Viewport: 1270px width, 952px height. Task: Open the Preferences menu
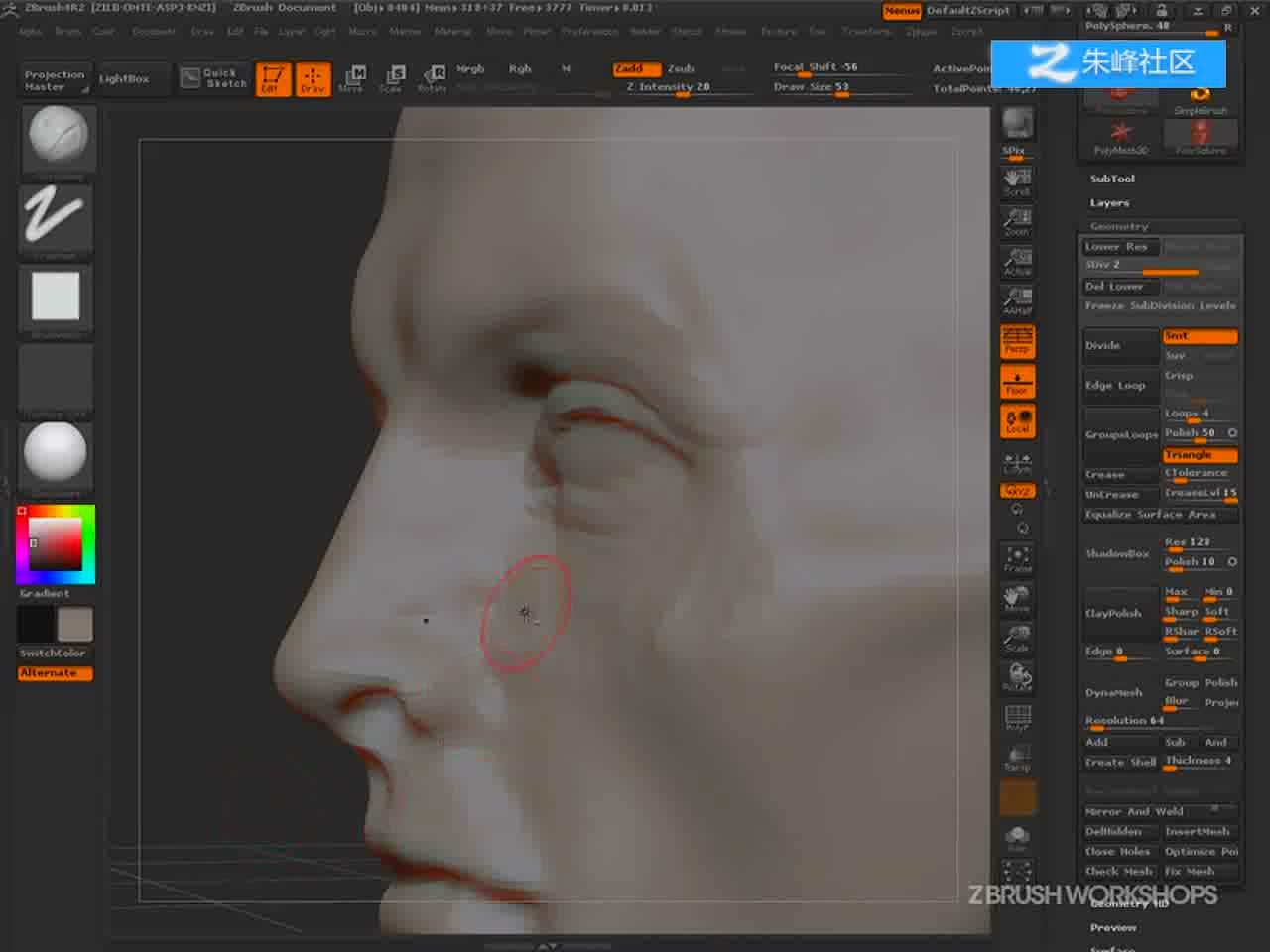pyautogui.click(x=589, y=32)
